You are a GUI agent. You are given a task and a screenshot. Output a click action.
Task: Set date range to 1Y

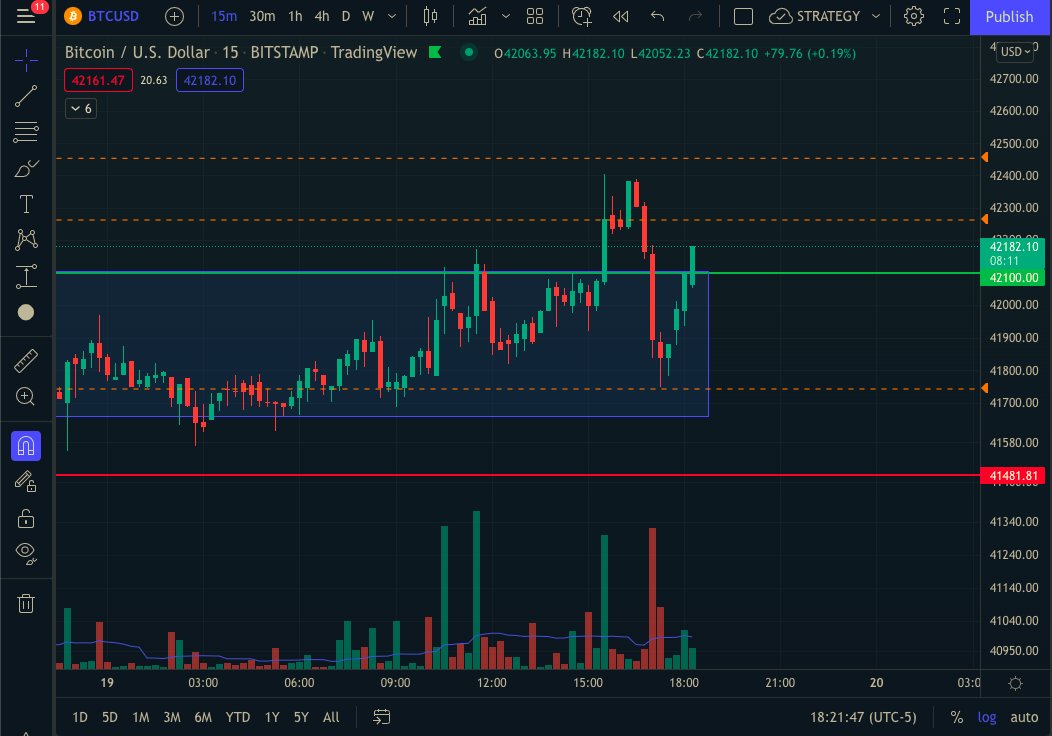(x=272, y=717)
